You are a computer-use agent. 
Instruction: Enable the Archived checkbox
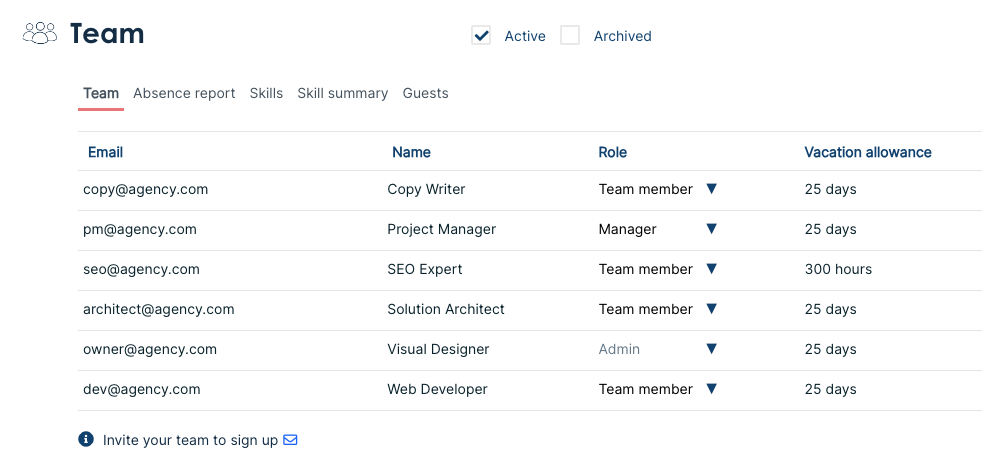(570, 36)
